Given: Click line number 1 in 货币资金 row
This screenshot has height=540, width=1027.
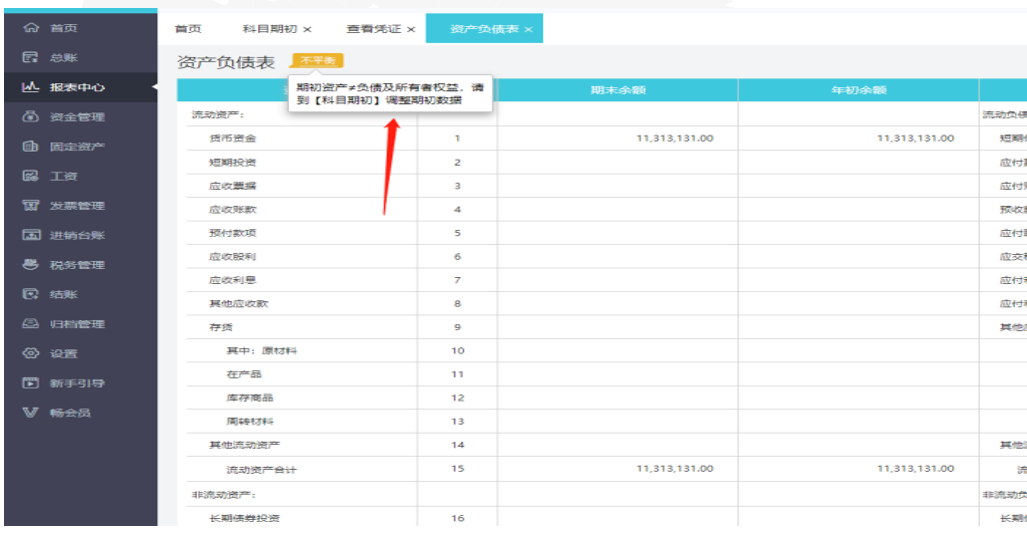Looking at the screenshot, I should click(457, 138).
